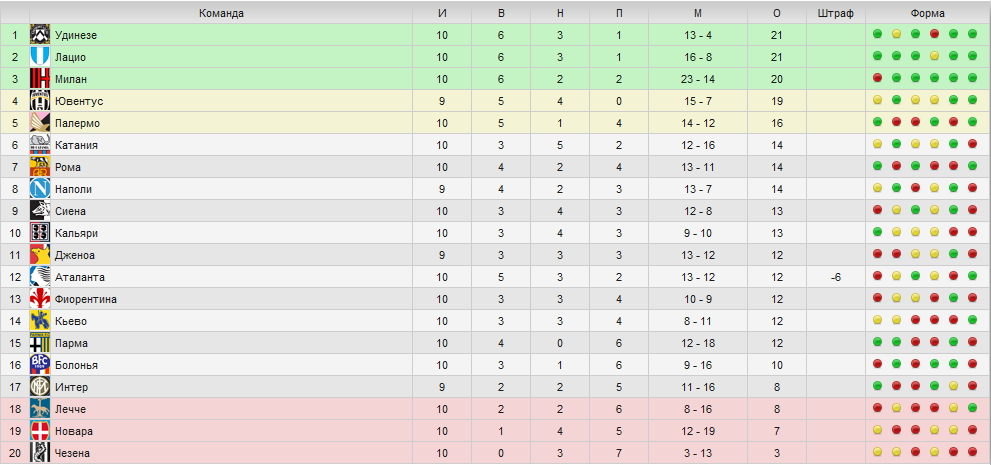This screenshot has height=465, width=991.
Task: Click the Форма column header
Action: point(928,13)
